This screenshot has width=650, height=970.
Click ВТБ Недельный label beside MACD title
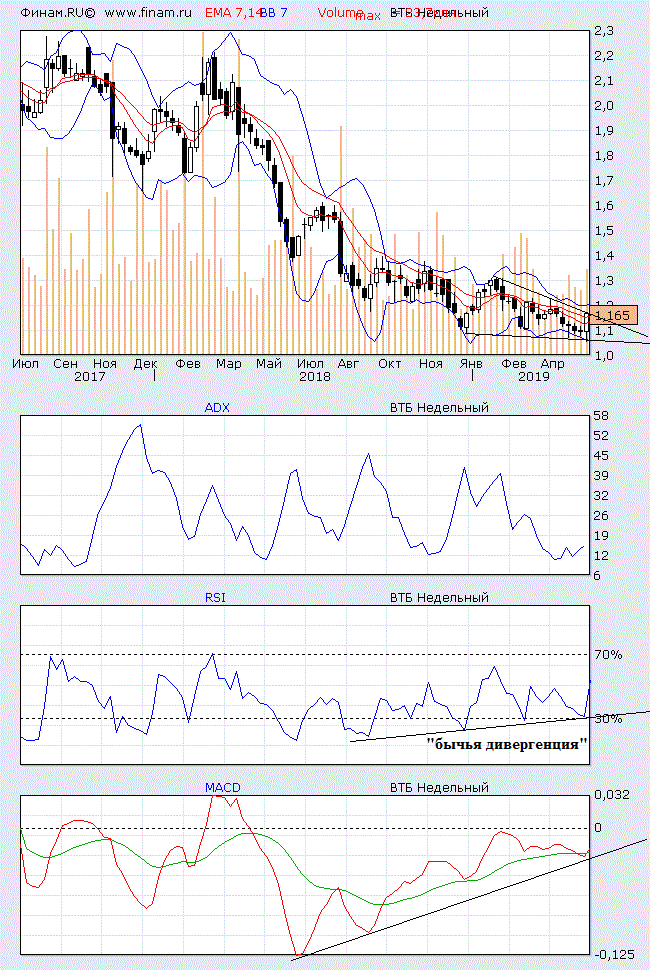(439, 788)
